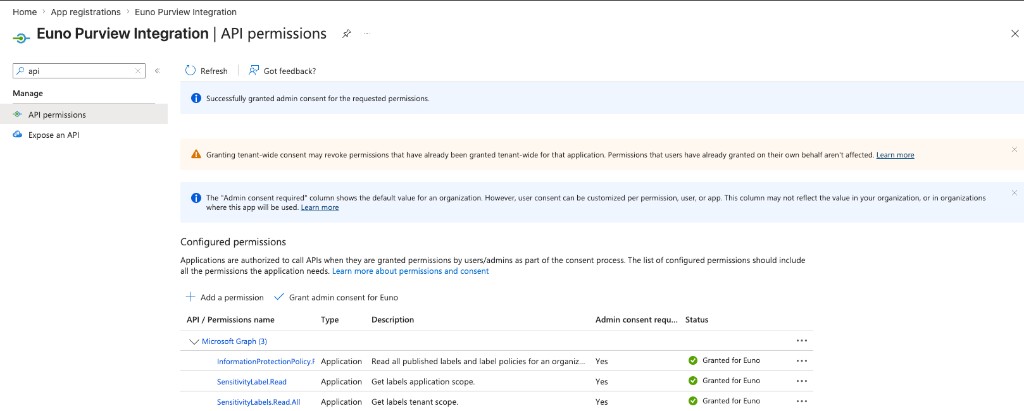Viewport: 1024px width, 411px height.
Task: Select 'Read all published labels' description
Action: 479,361
